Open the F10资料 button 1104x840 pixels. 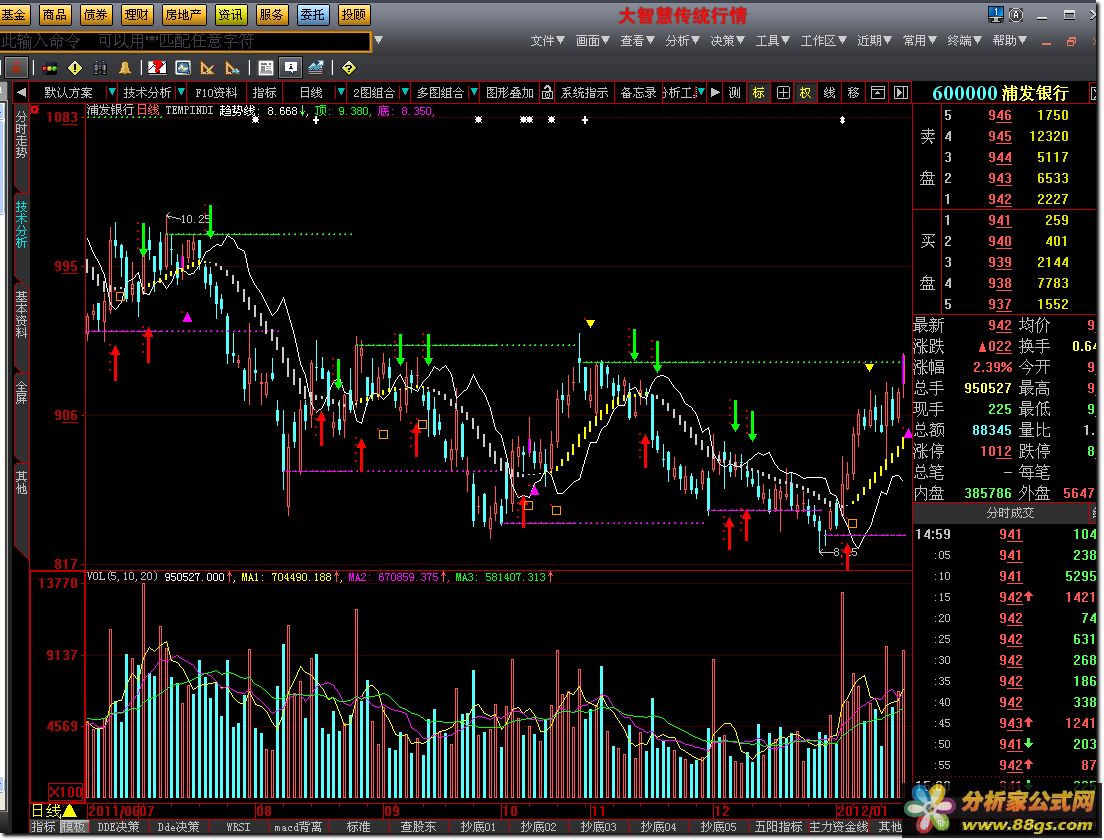click(x=216, y=92)
